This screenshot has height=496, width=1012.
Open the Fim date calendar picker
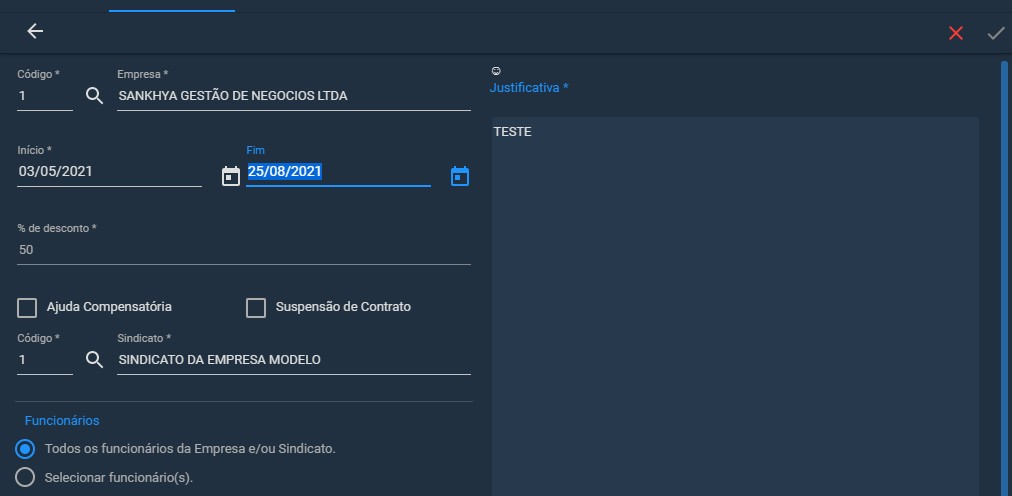click(460, 175)
